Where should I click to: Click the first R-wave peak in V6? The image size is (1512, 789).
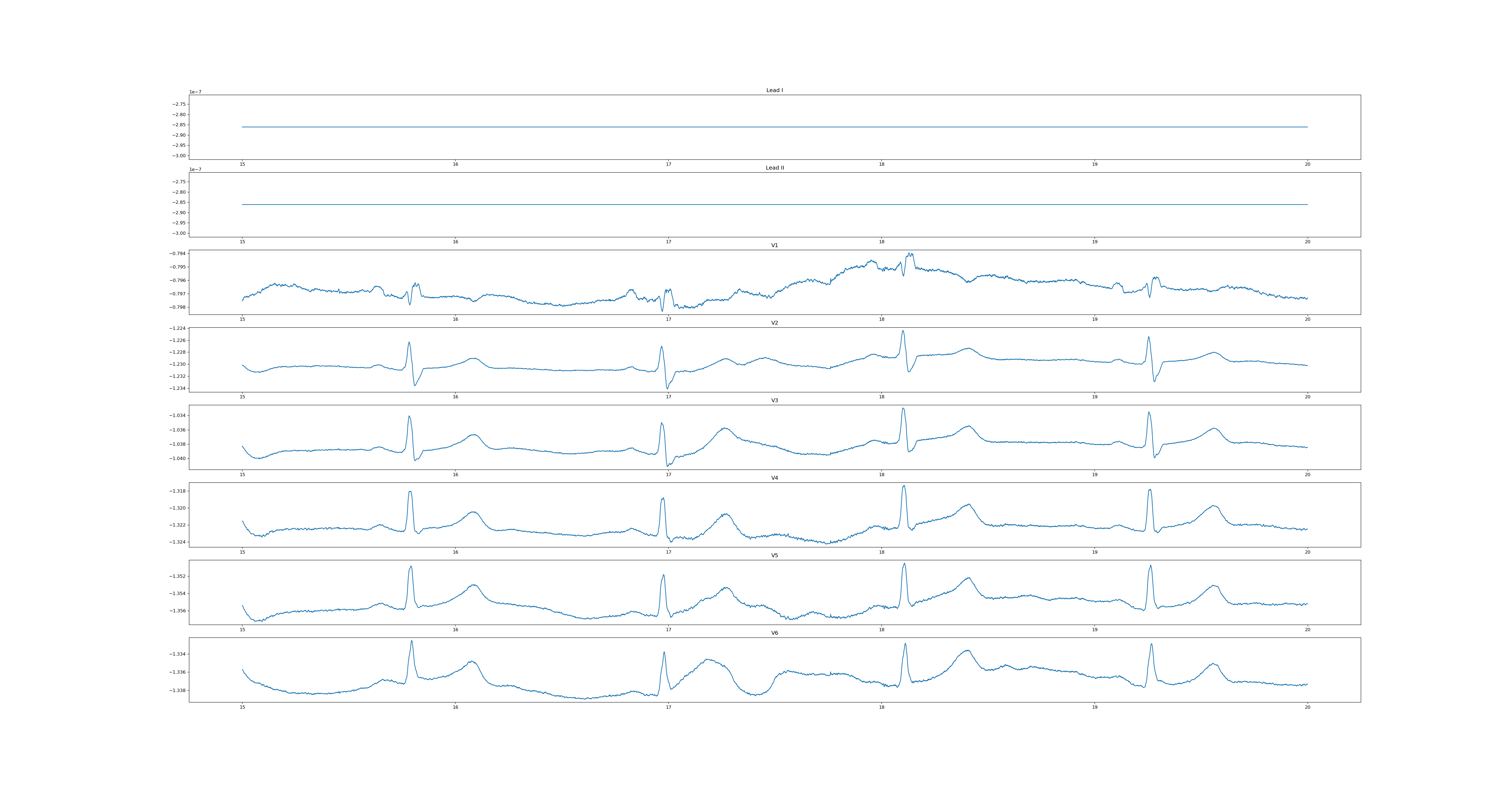(x=411, y=641)
